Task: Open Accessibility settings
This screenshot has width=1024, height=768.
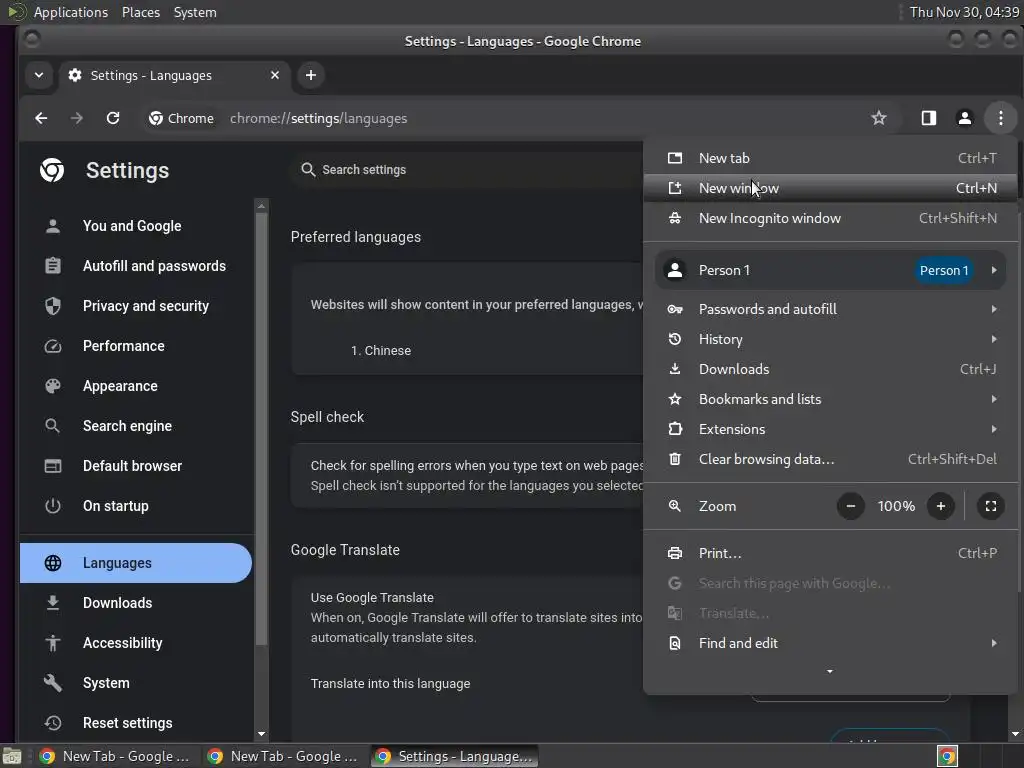Action: click(x=136, y=643)
